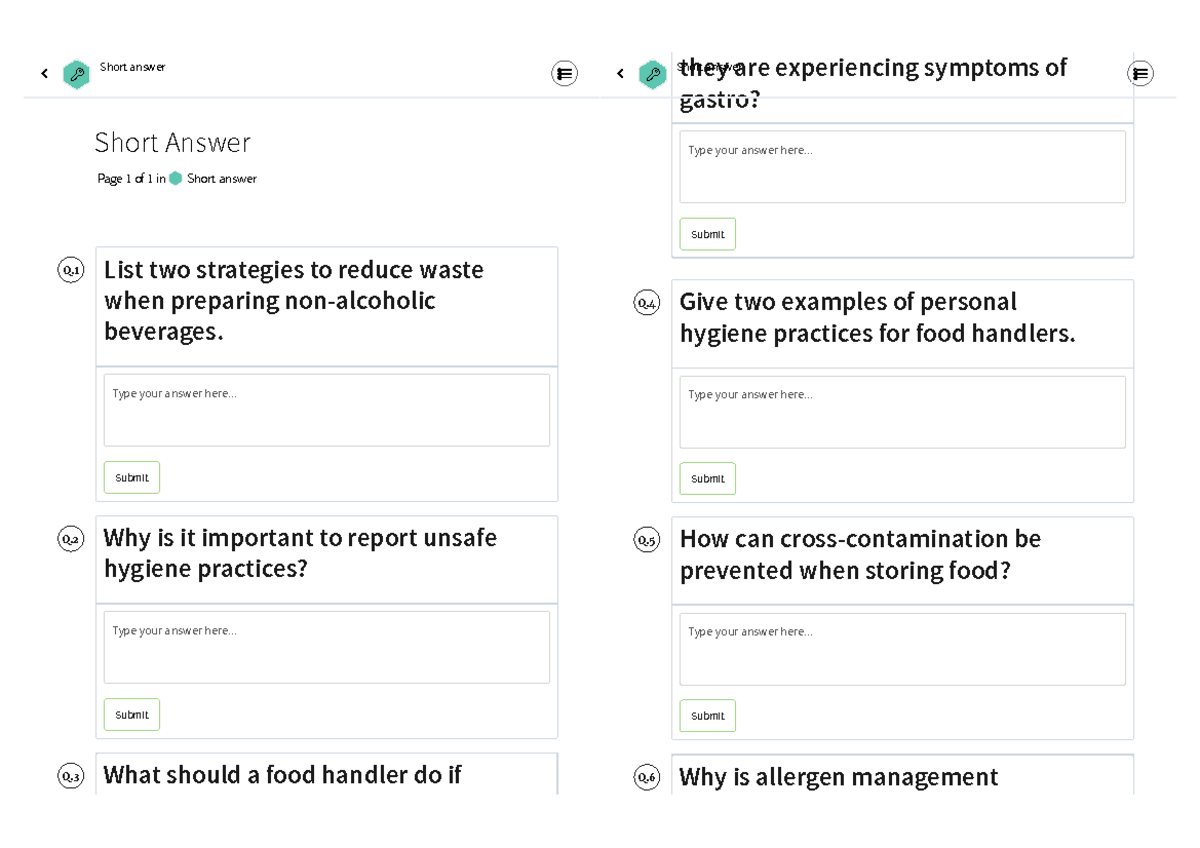
Task: Open the list menu icon on the left page
Action: tap(565, 73)
